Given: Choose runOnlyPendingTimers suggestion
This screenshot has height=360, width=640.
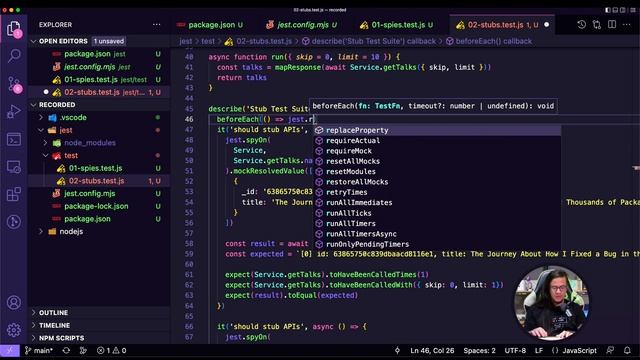Looking at the screenshot, I should click(x=437, y=244).
